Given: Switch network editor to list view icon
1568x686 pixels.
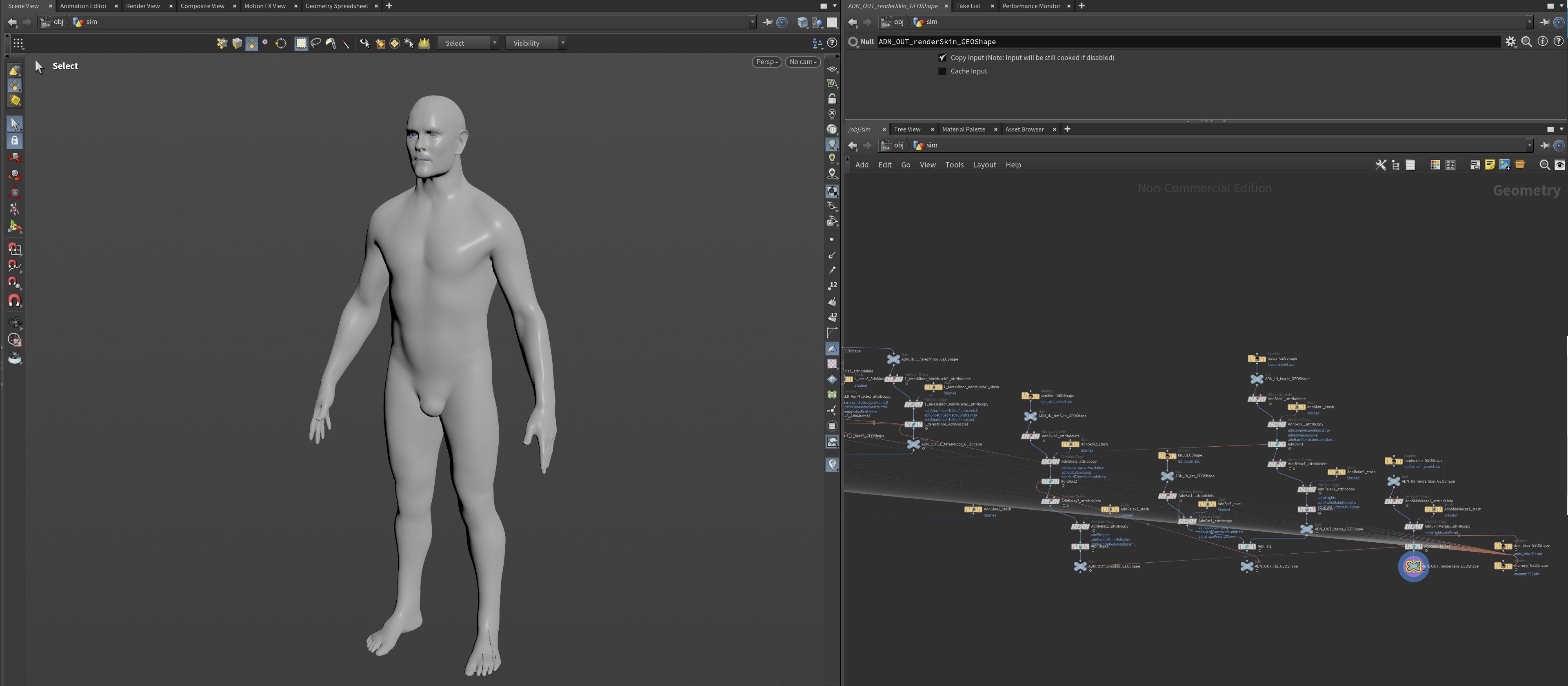Looking at the screenshot, I should (x=1410, y=165).
